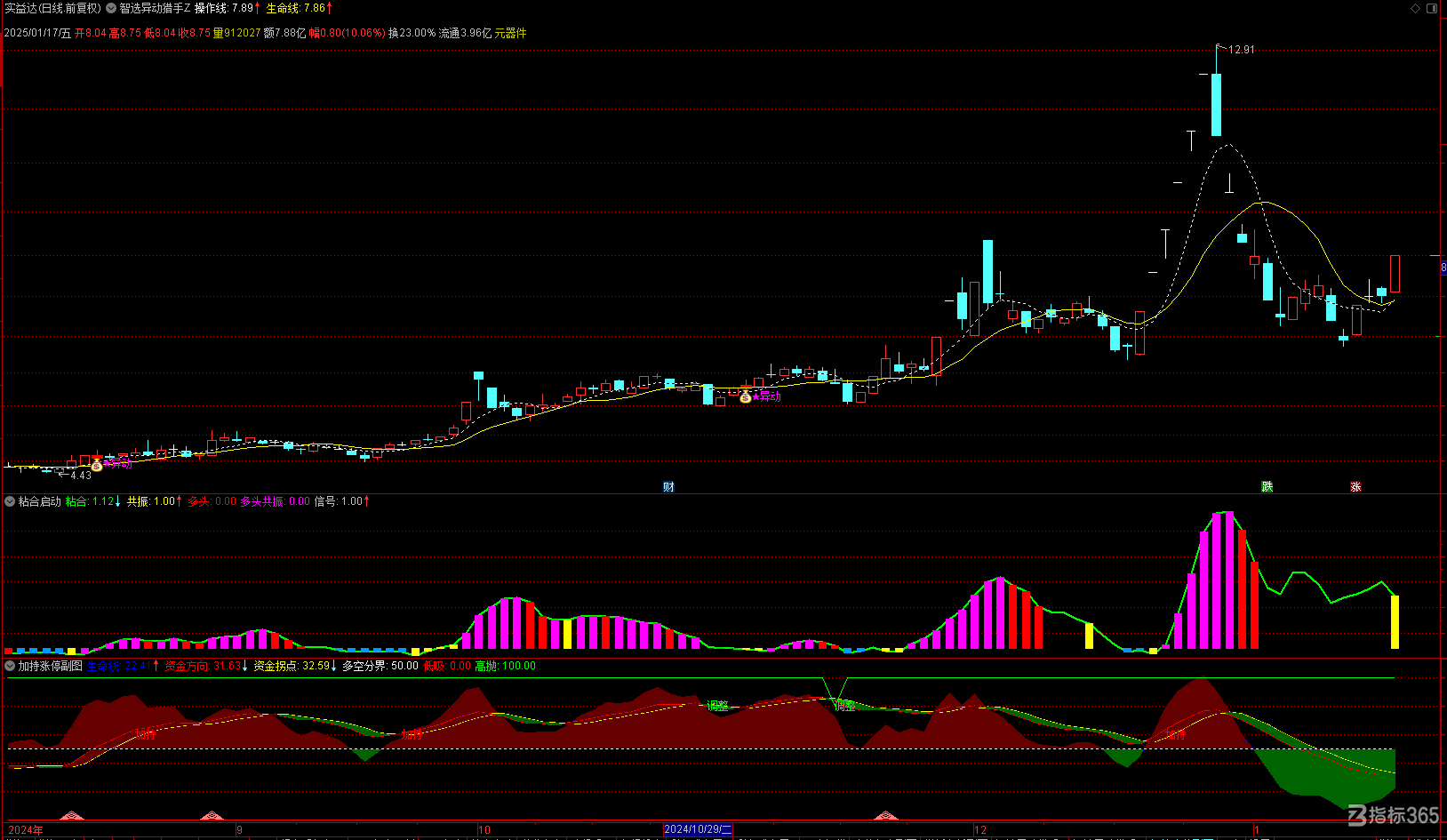This screenshot has height=840, width=1447.
Task: Click the red triangle marker before the 12 label
Action: coord(885,814)
